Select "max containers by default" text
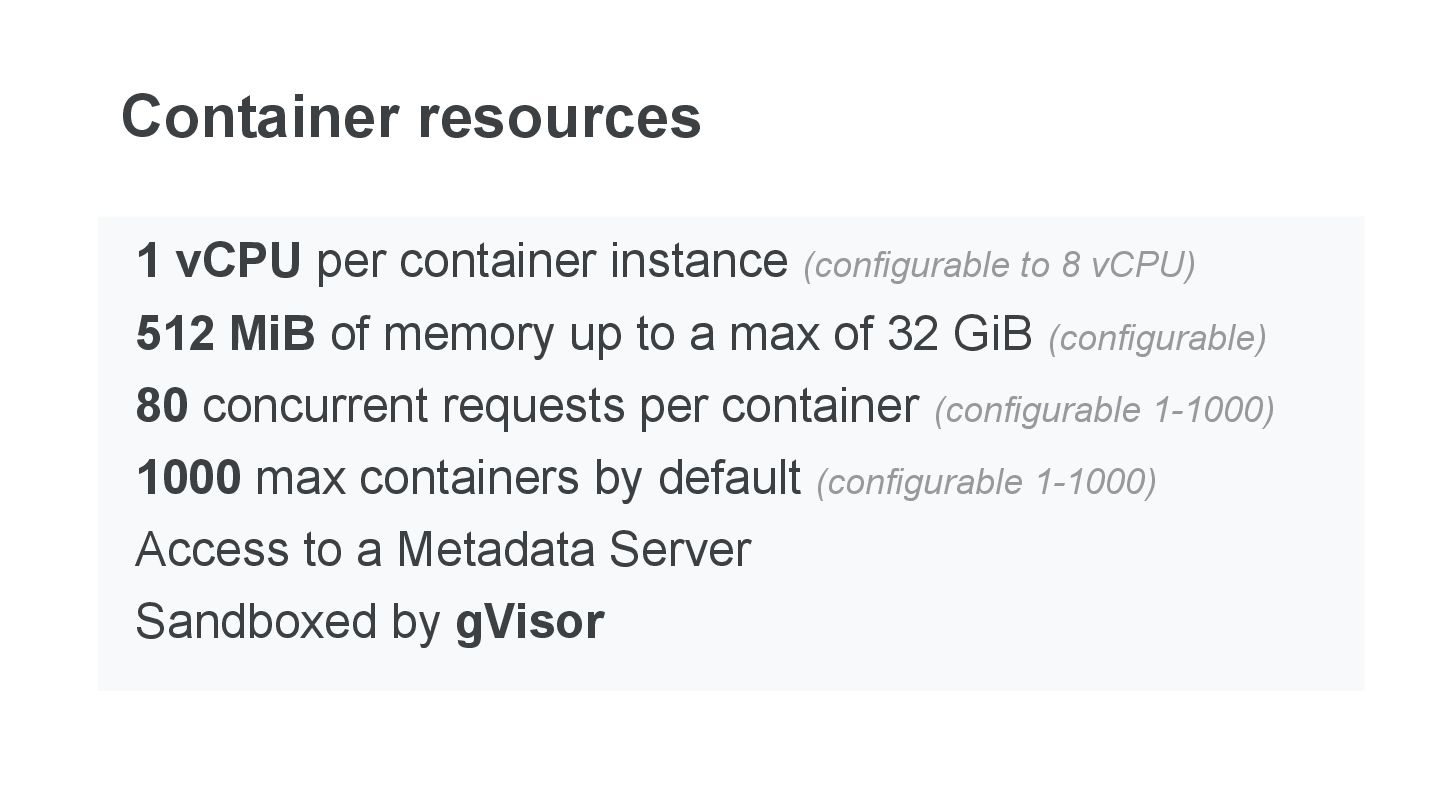Viewport: 1440px width, 810px height. pyautogui.click(x=528, y=478)
